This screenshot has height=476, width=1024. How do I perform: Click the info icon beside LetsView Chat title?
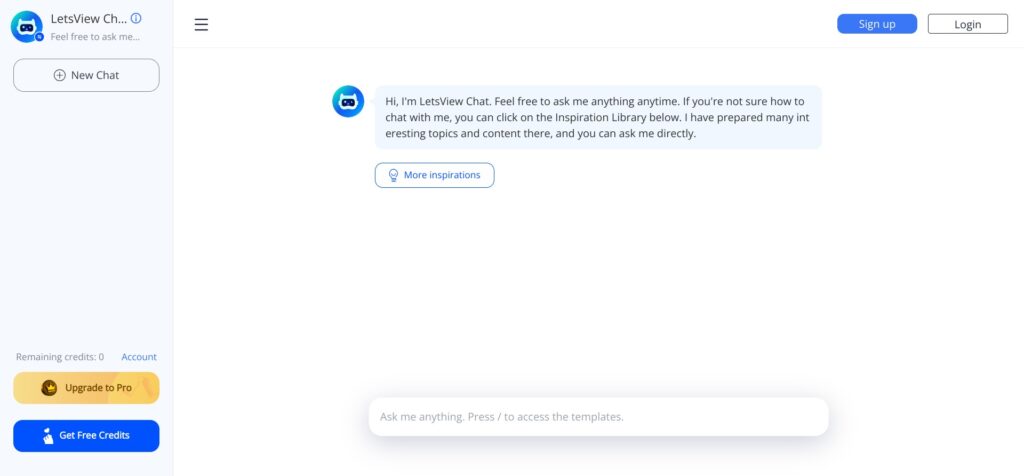pyautogui.click(x=136, y=18)
